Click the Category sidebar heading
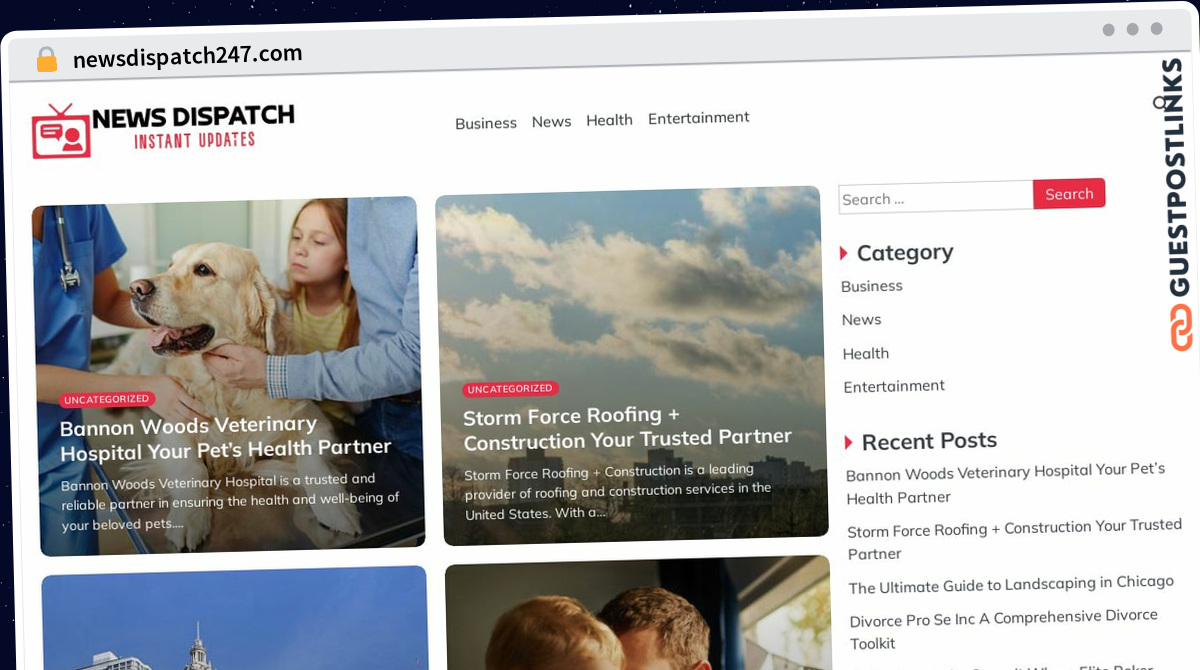The image size is (1200, 670). [905, 253]
